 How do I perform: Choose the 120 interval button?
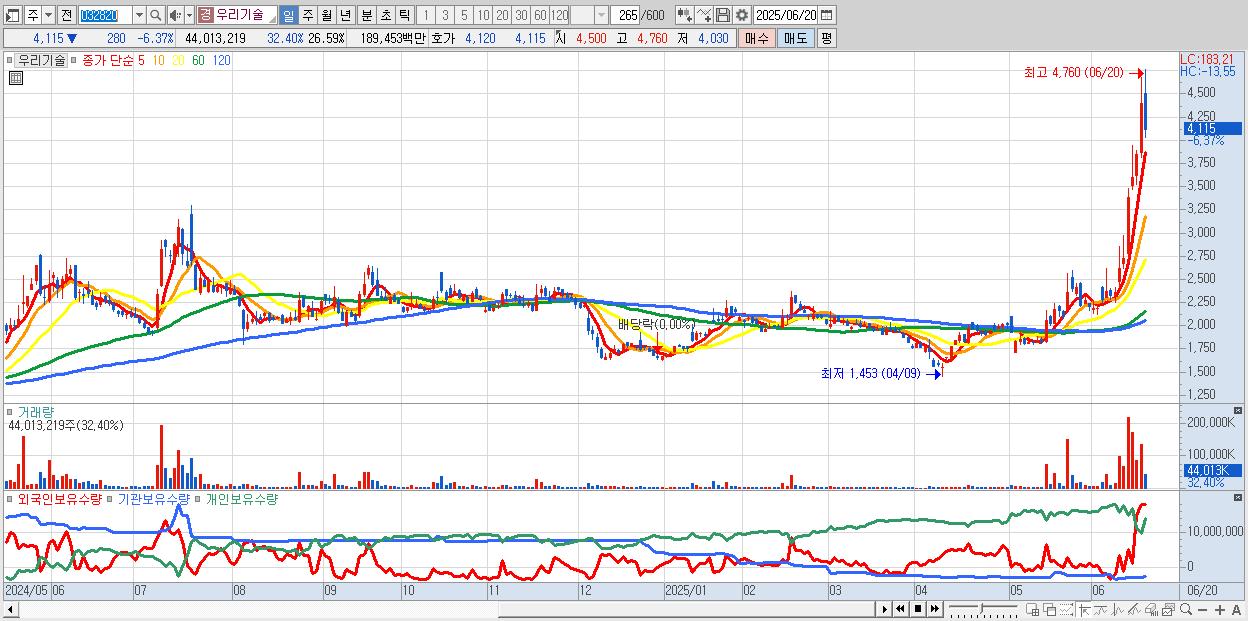559,15
